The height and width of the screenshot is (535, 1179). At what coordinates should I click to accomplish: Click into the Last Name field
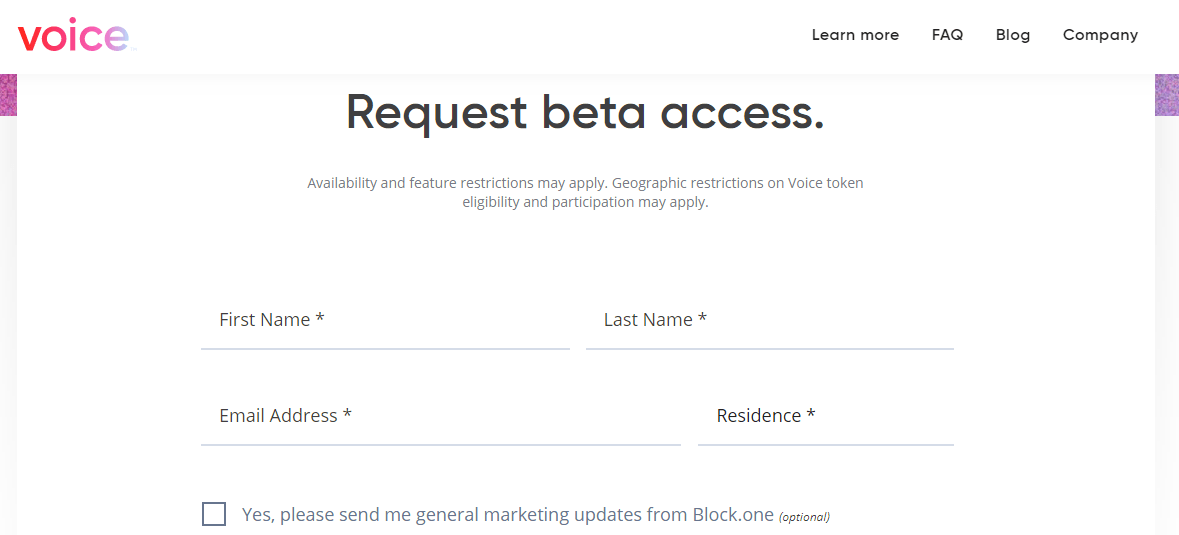point(769,321)
